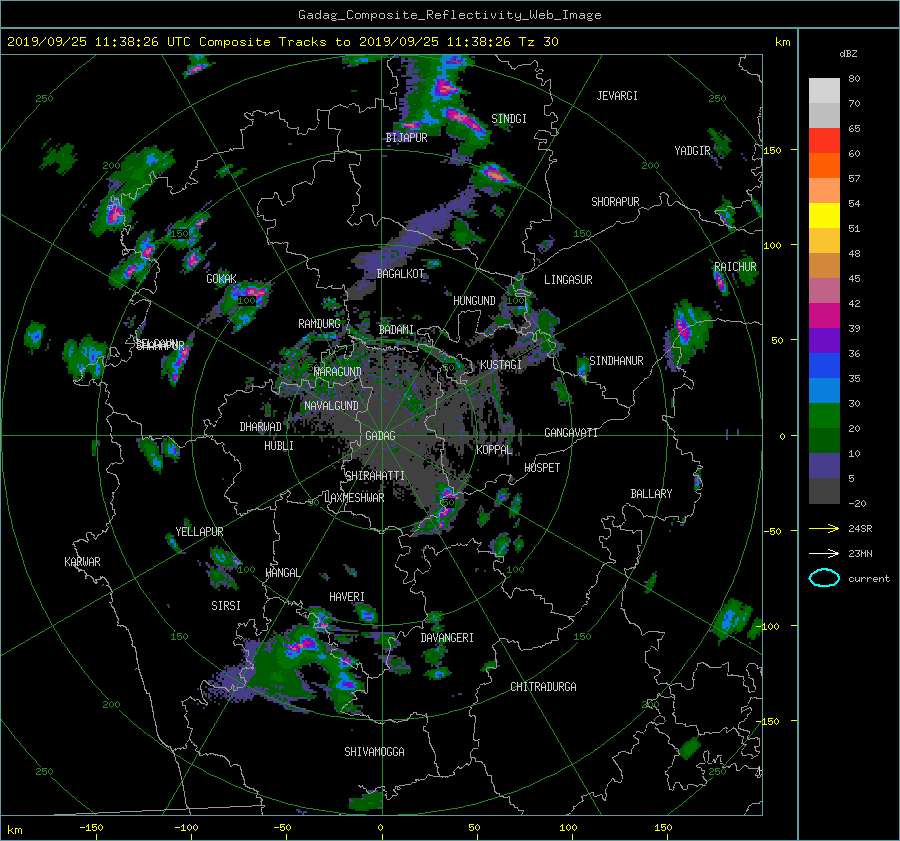Click the Gadag_Composite_Reflectivity_Web_Image title
The width and height of the screenshot is (900, 841).
449,15
